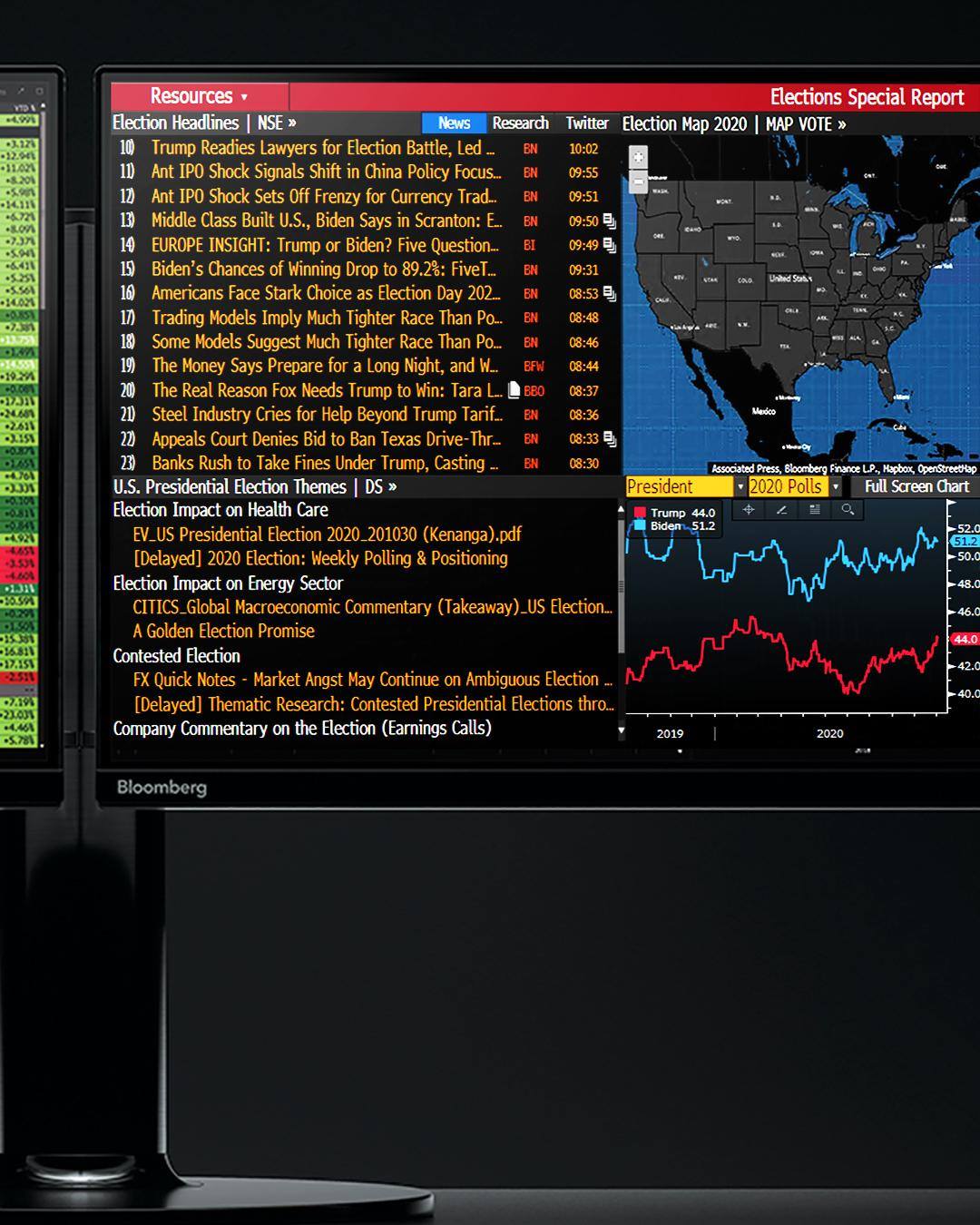This screenshot has width=980, height=1225.
Task: Open EV_US Presidential Election 2020 Kenanga PDF
Action: pos(328,534)
